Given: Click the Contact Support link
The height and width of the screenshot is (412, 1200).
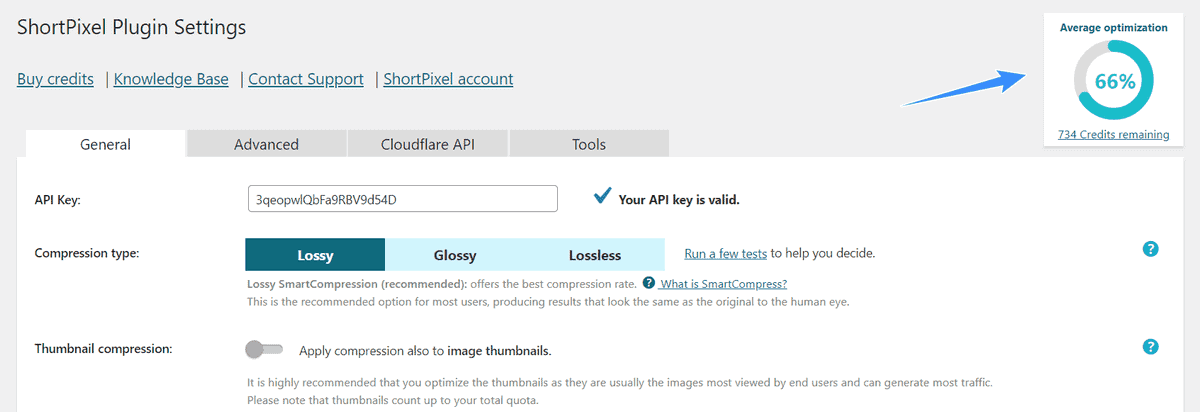Looking at the screenshot, I should 306,79.
